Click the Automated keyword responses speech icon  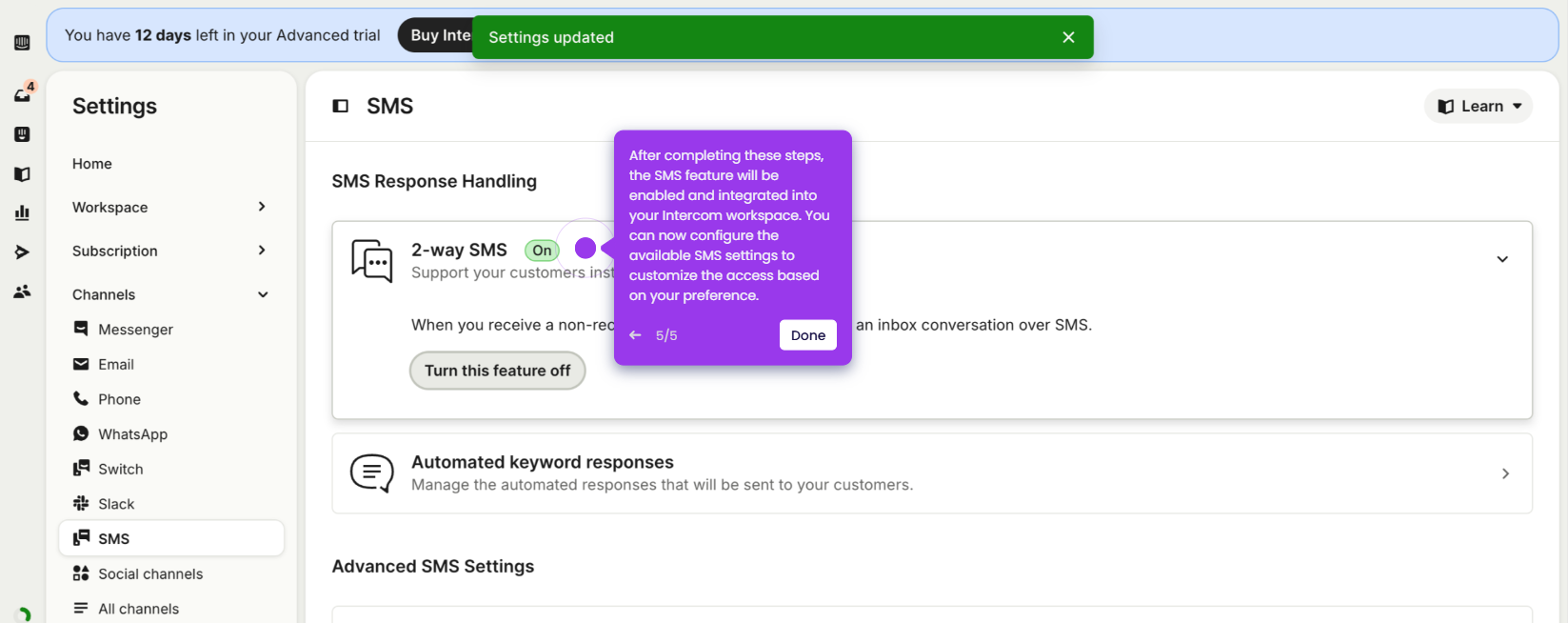[372, 473]
